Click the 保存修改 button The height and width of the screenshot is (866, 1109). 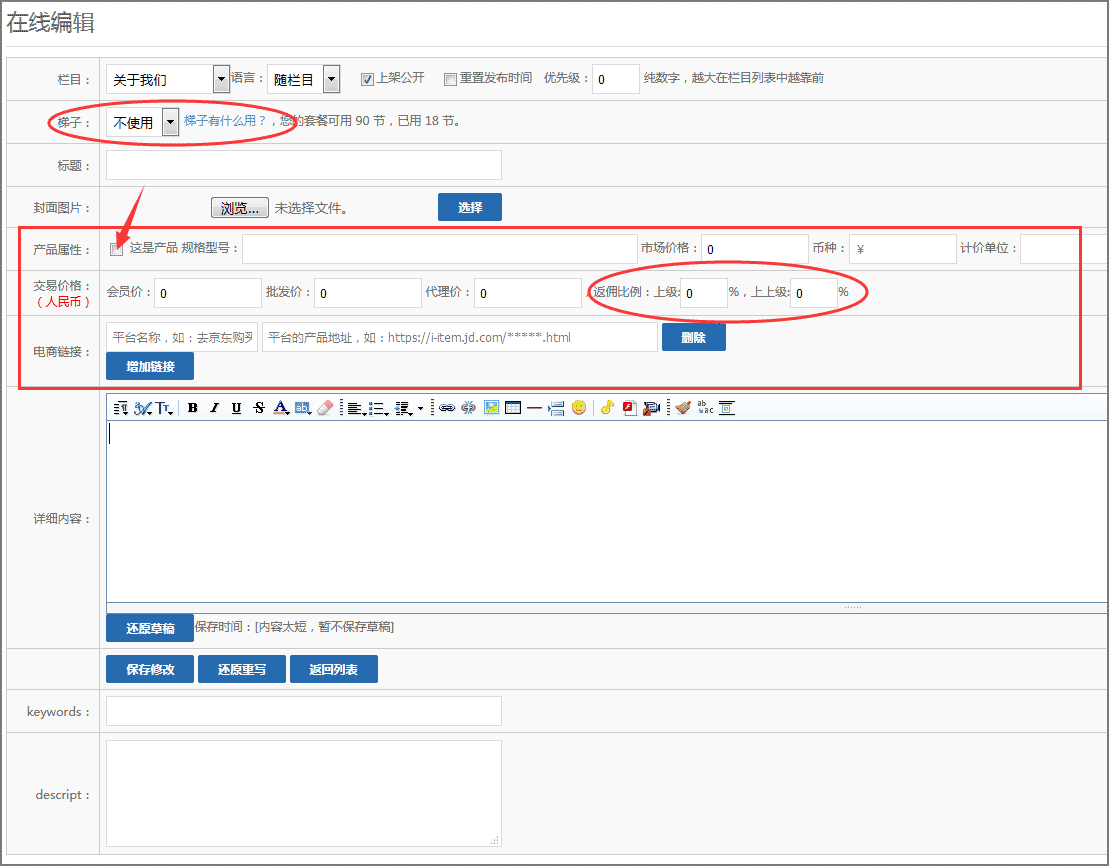tap(150, 669)
